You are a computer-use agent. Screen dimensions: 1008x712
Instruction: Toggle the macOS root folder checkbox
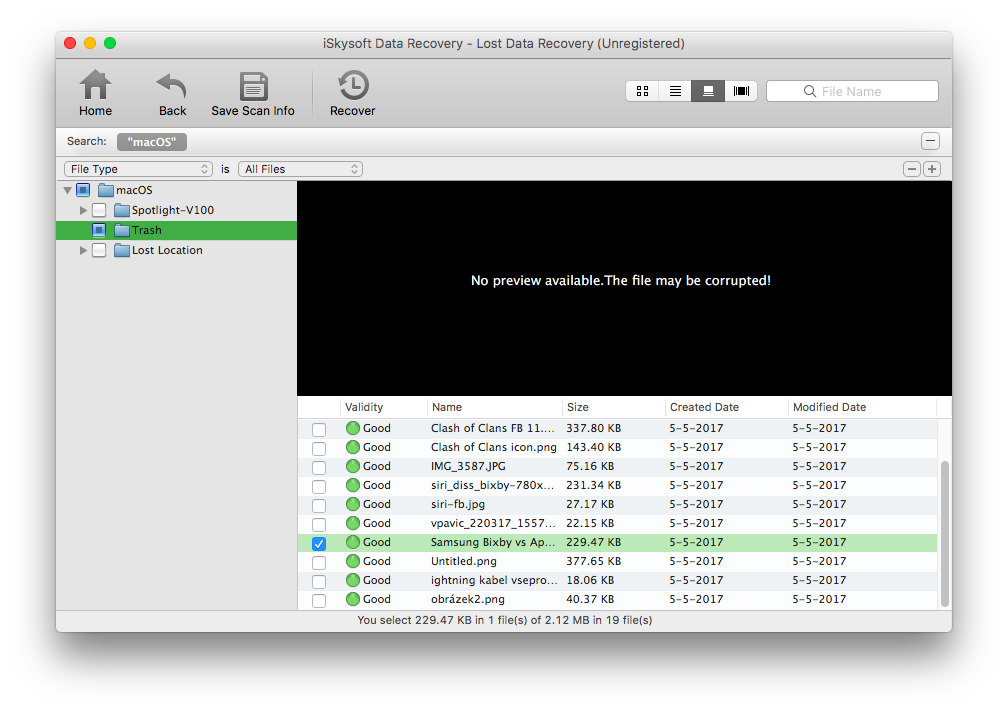pyautogui.click(x=83, y=190)
